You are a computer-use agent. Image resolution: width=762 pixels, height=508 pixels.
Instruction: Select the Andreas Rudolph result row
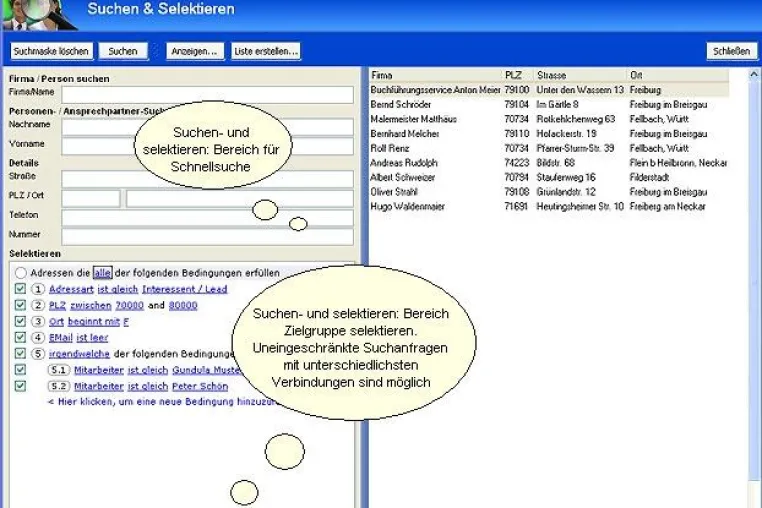pyautogui.click(x=549, y=163)
